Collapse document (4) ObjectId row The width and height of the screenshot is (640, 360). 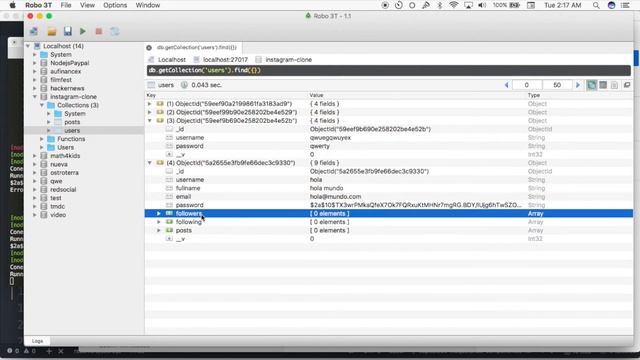(x=149, y=163)
